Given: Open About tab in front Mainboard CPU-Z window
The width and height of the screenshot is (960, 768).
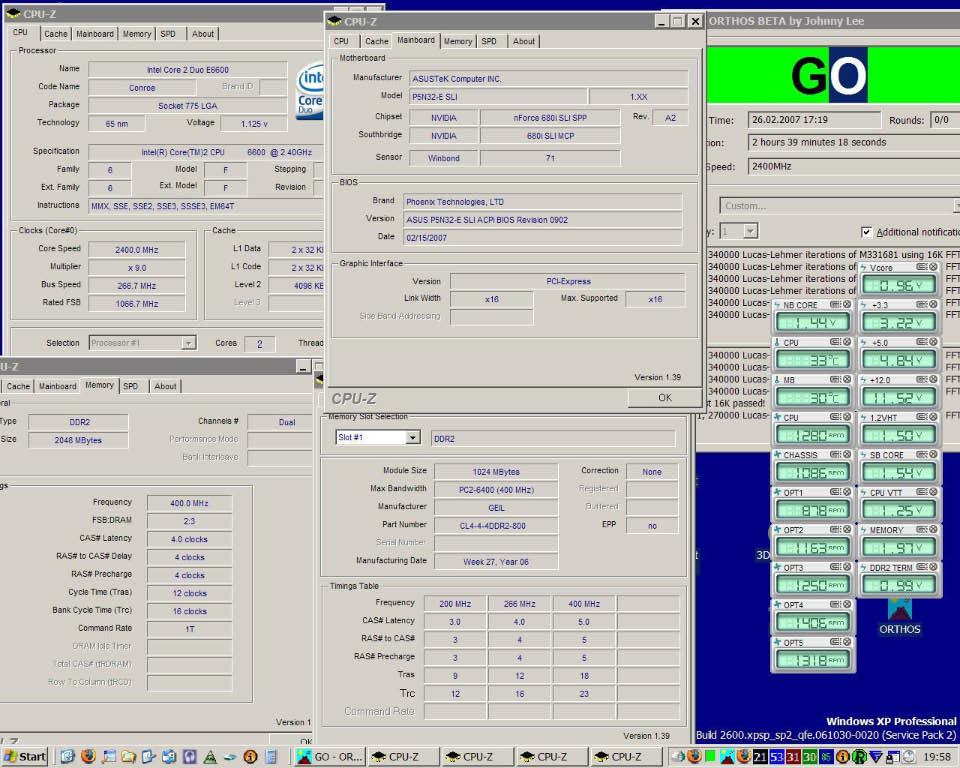Looking at the screenshot, I should pos(523,41).
